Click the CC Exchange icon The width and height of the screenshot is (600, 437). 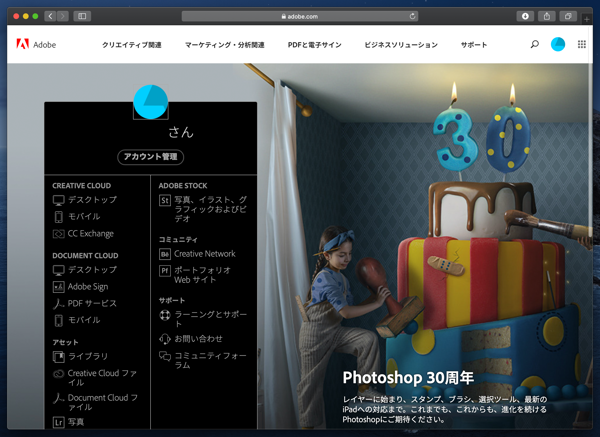59,233
